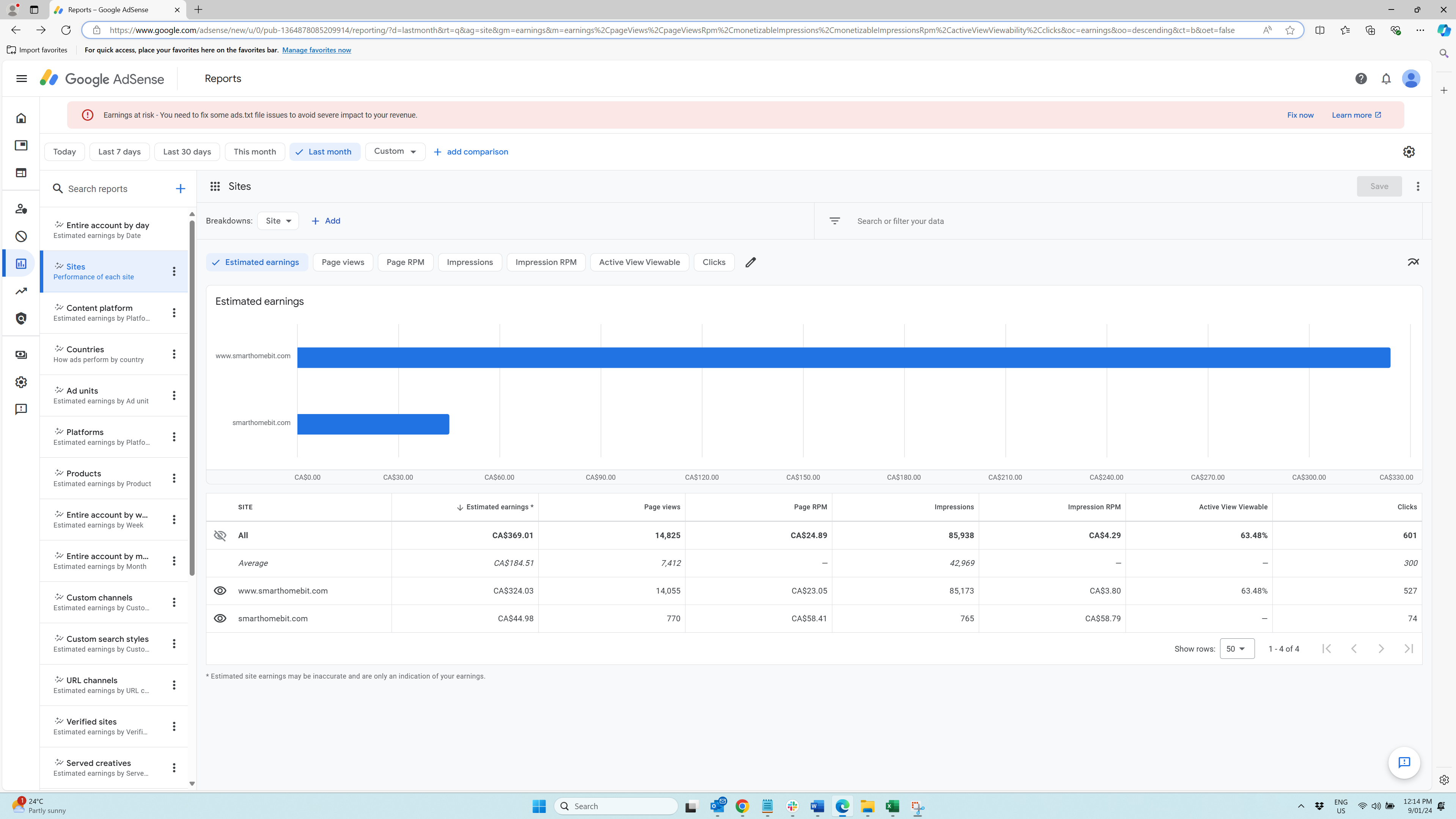Open the report type grid icon beside Sites
This screenshot has height=819, width=1456.
point(215,187)
